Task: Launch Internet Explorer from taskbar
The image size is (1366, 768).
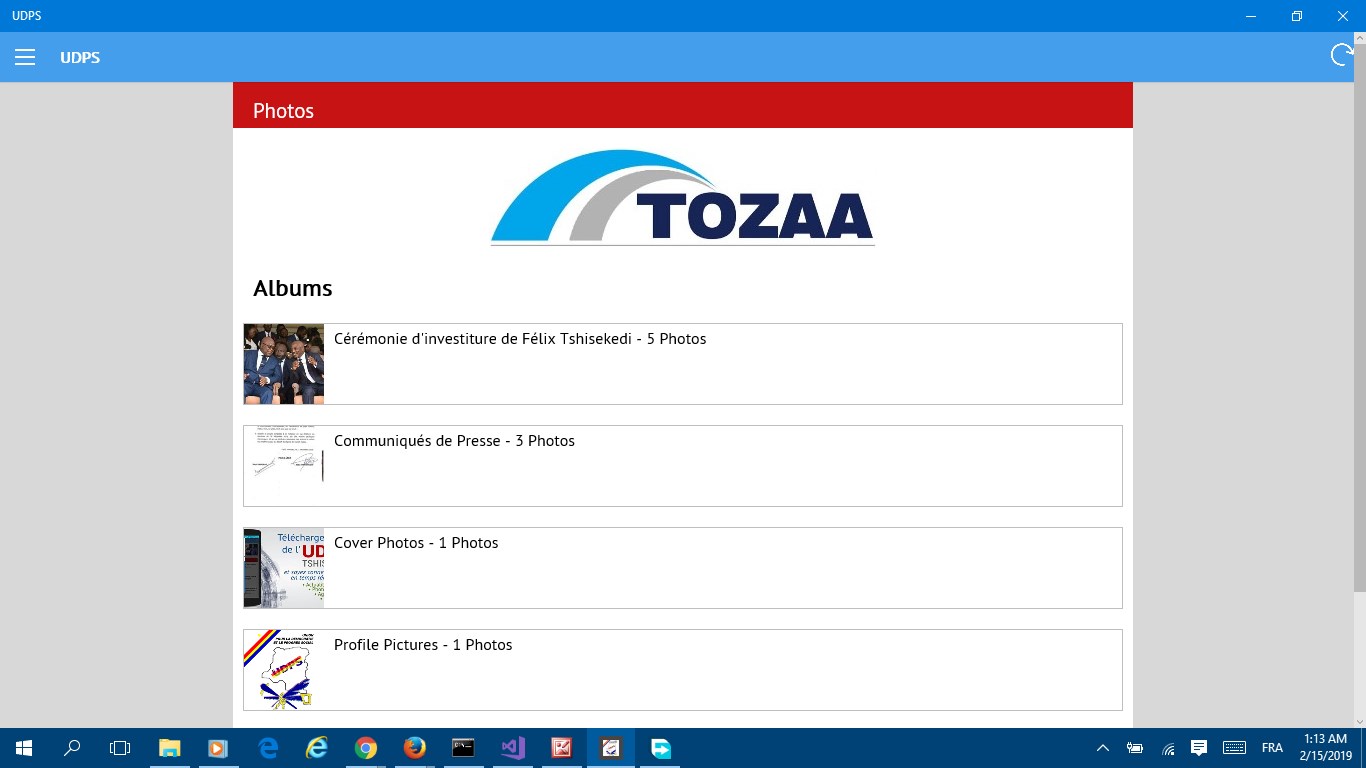Action: click(x=317, y=748)
